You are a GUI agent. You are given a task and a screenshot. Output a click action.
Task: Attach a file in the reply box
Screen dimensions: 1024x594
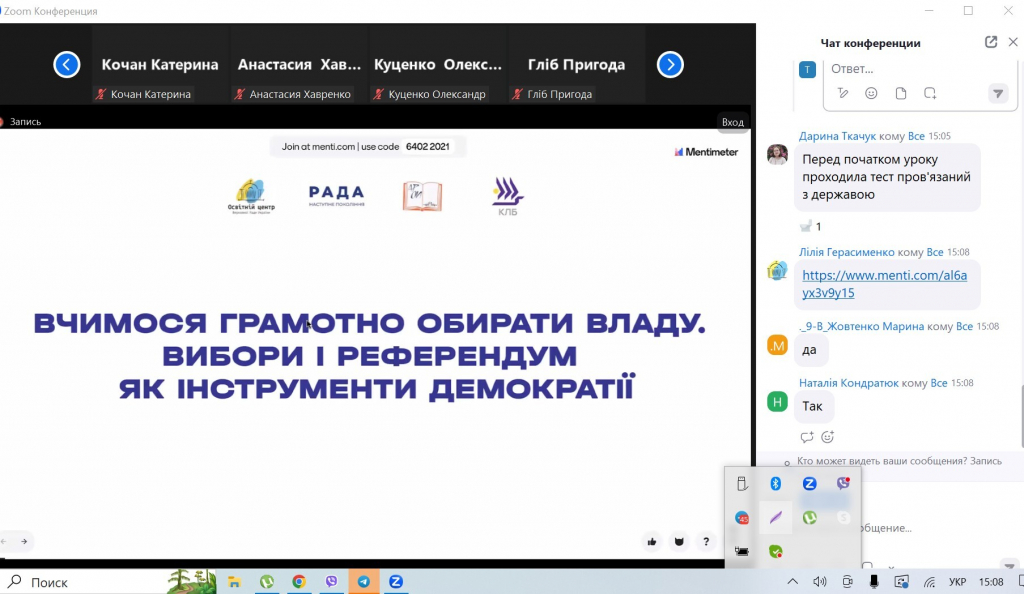point(901,93)
